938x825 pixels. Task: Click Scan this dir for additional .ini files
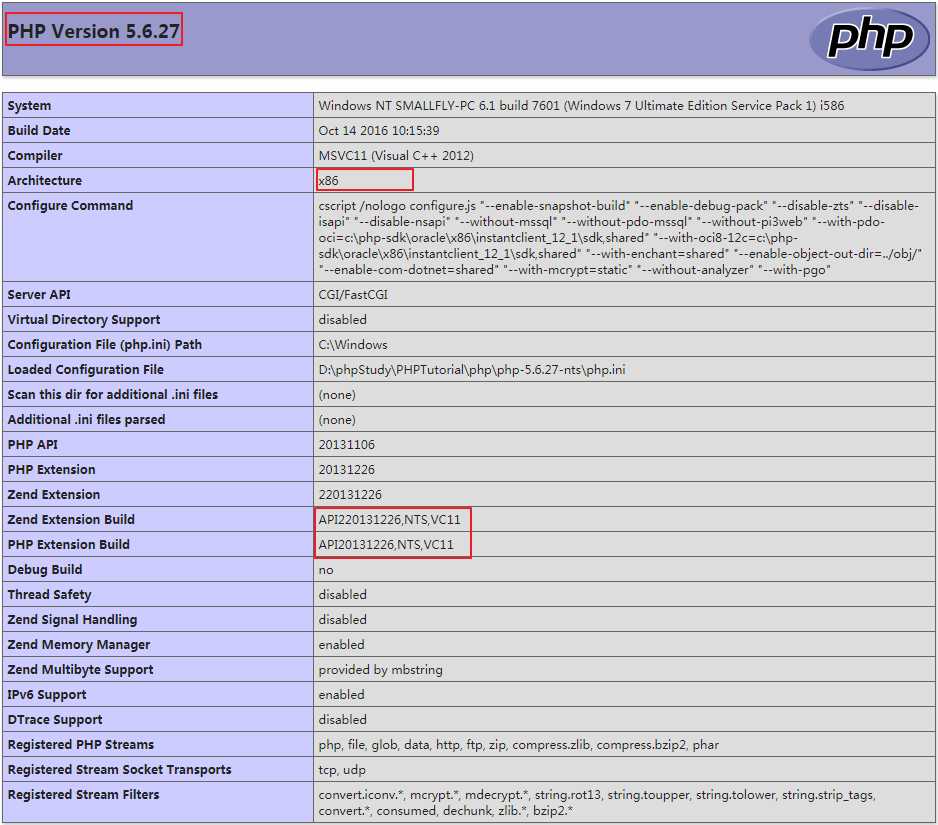(112, 395)
